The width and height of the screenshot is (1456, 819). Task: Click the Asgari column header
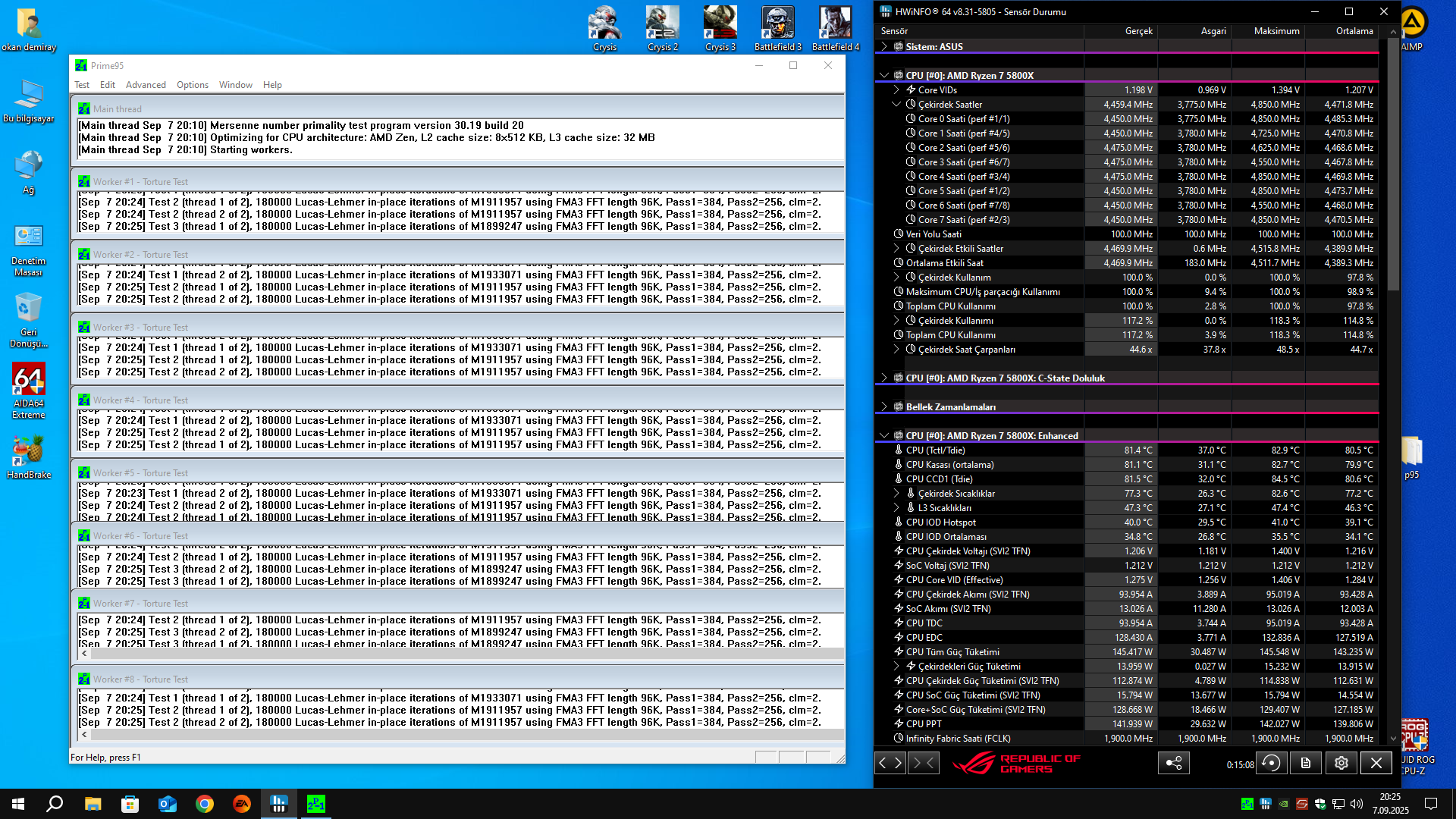1194,31
